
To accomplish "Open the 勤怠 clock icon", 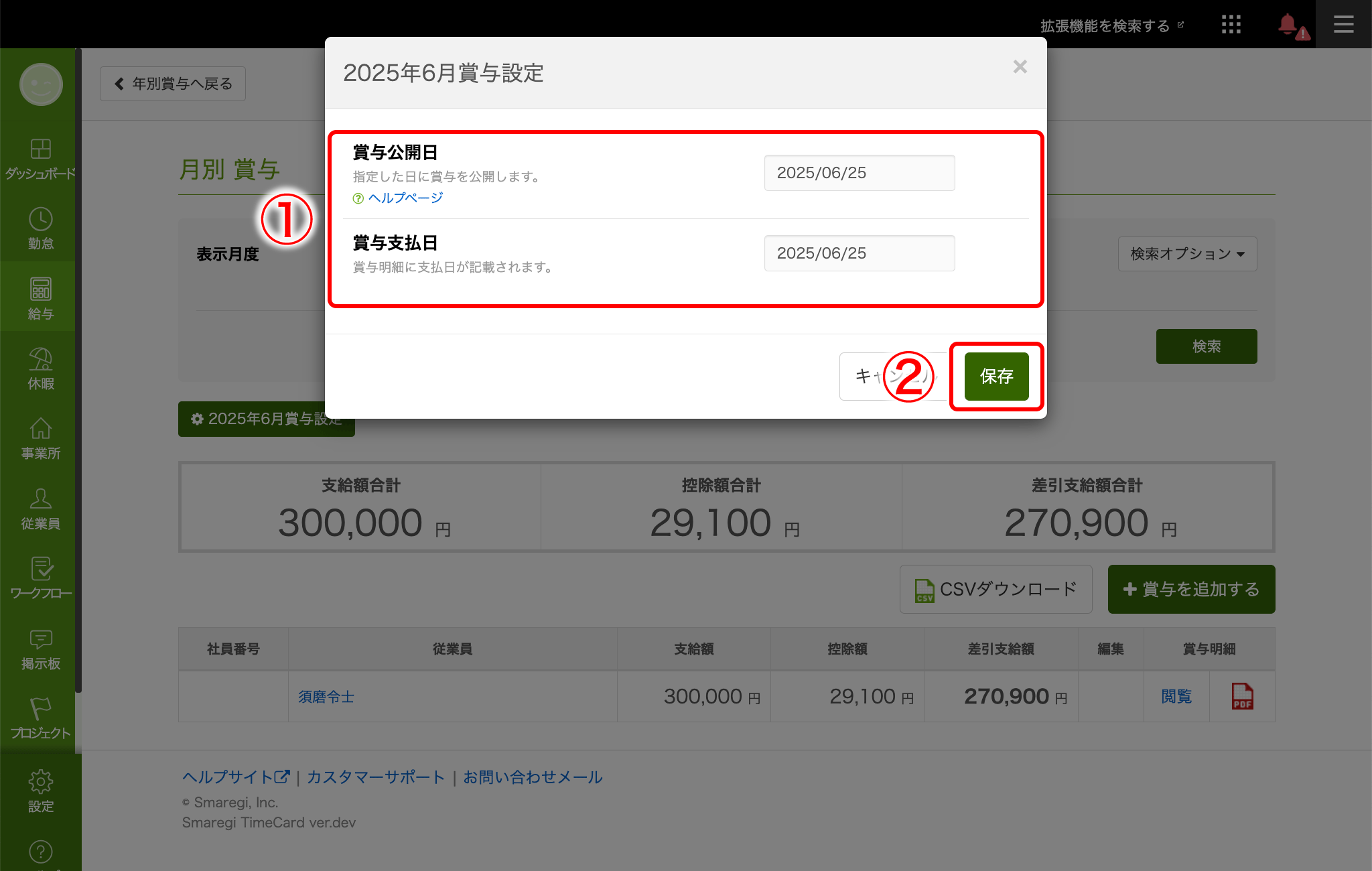I will pos(40,219).
